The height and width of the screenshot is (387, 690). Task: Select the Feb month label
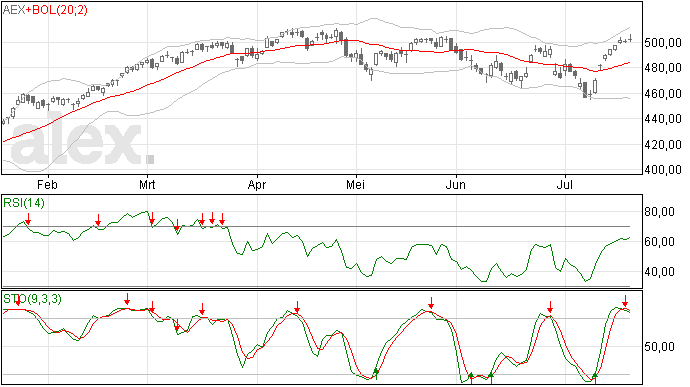point(47,184)
